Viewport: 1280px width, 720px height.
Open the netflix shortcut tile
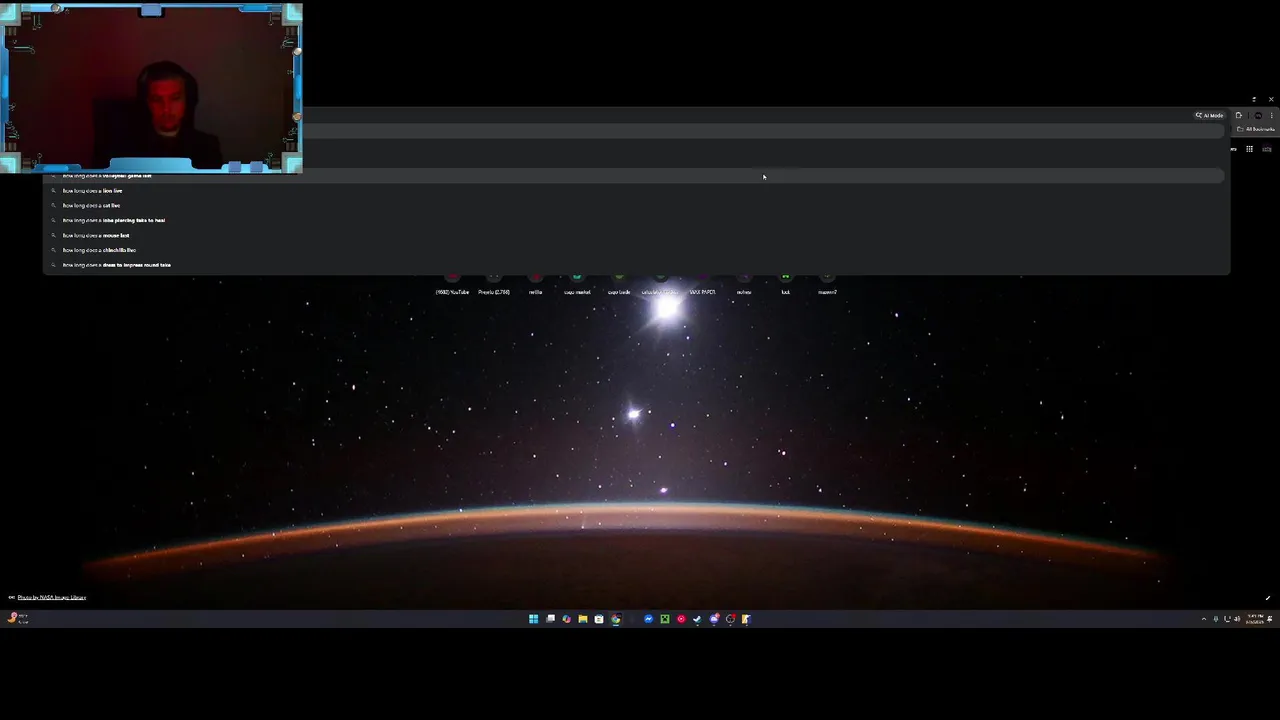(535, 284)
